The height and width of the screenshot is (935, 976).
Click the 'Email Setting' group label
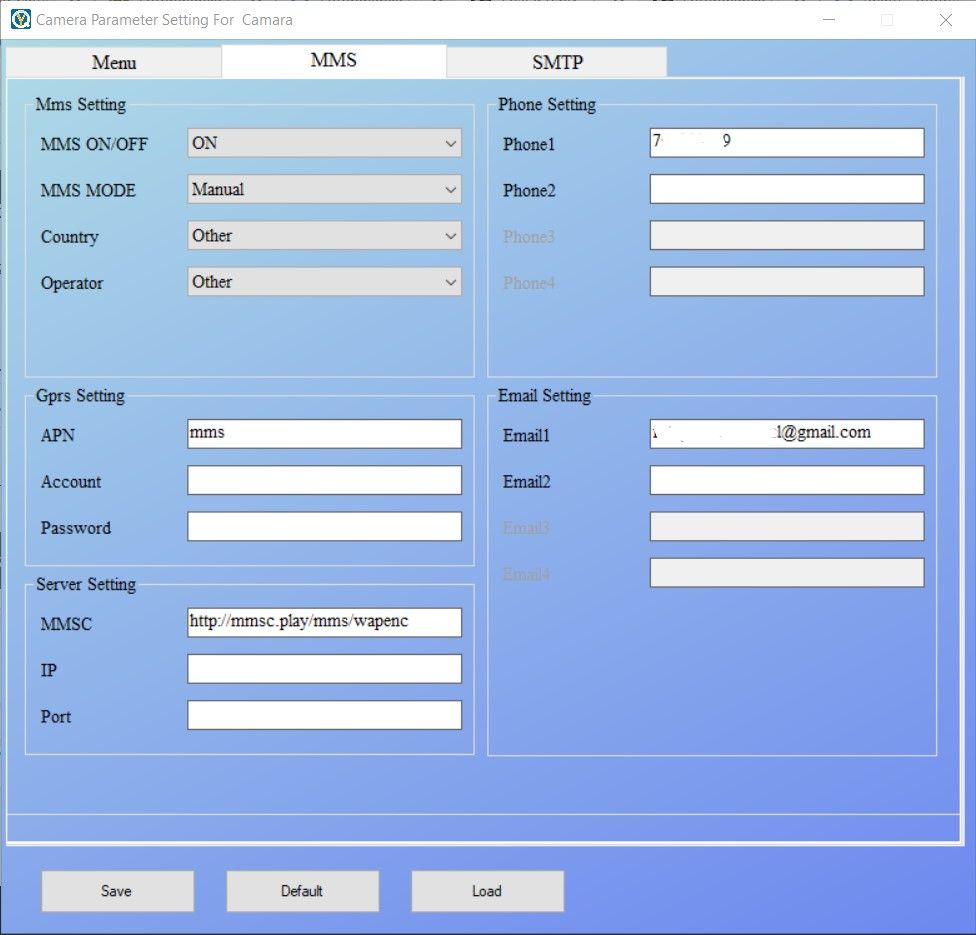pyautogui.click(x=545, y=396)
